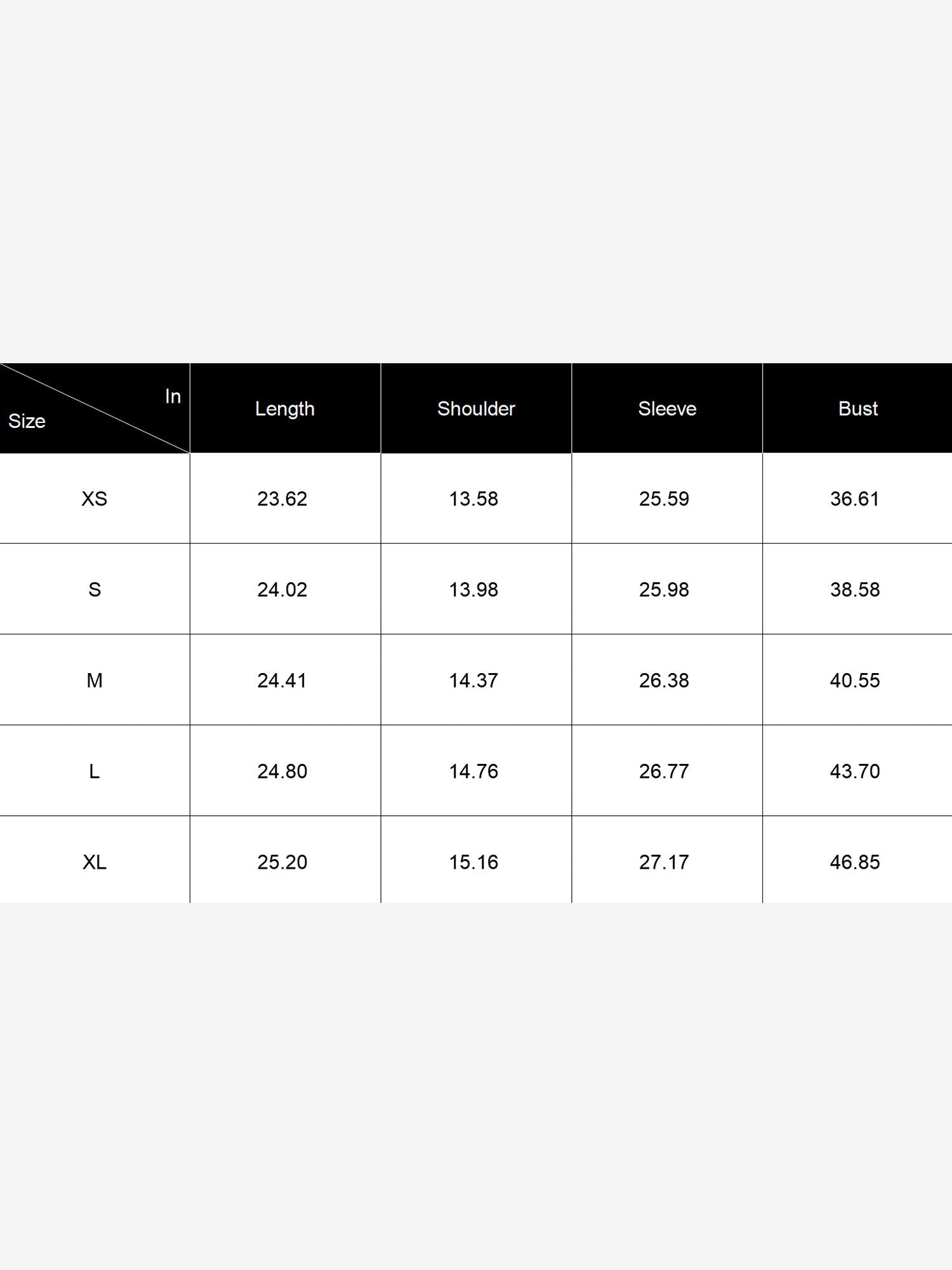Select the M size row label

[95, 681]
